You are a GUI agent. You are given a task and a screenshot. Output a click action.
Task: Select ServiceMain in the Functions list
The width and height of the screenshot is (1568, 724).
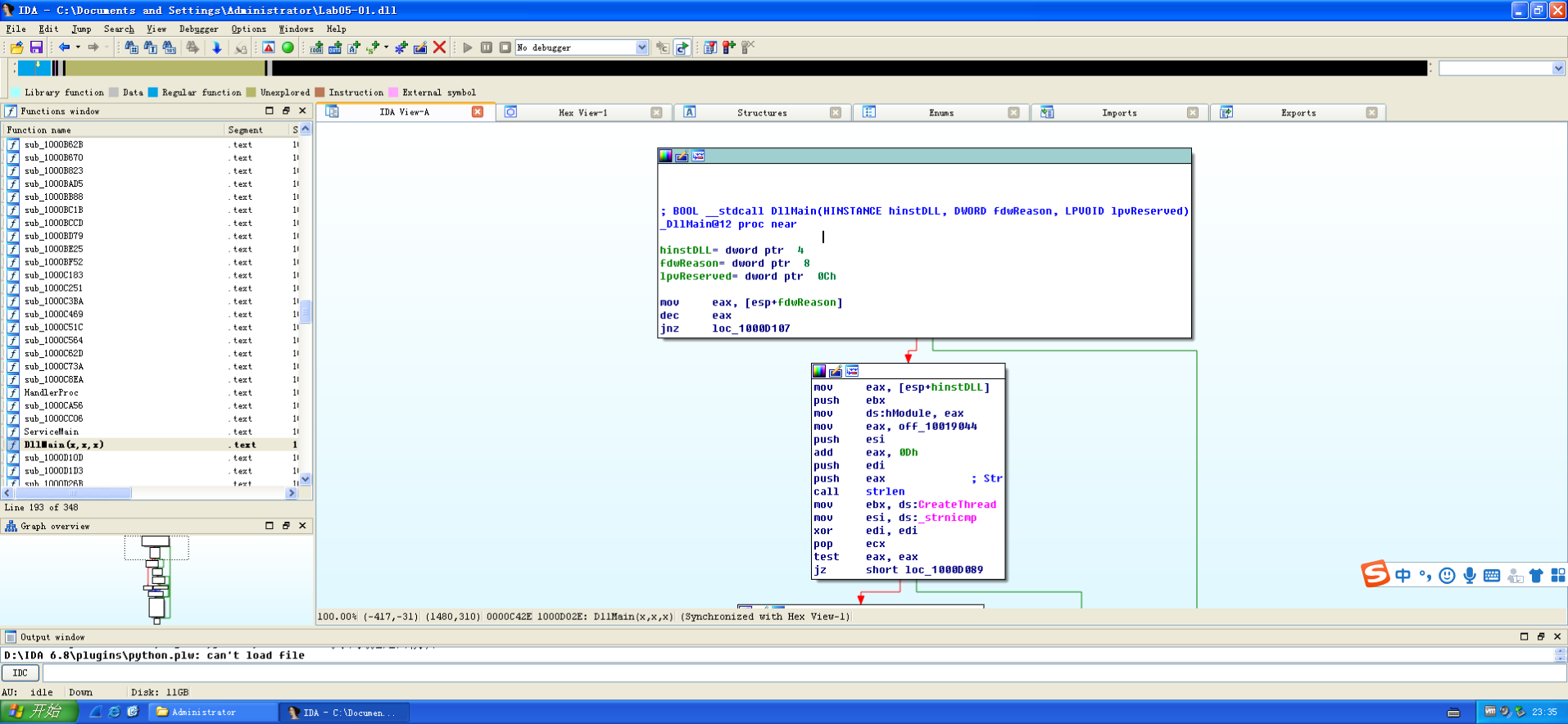pyautogui.click(x=52, y=432)
